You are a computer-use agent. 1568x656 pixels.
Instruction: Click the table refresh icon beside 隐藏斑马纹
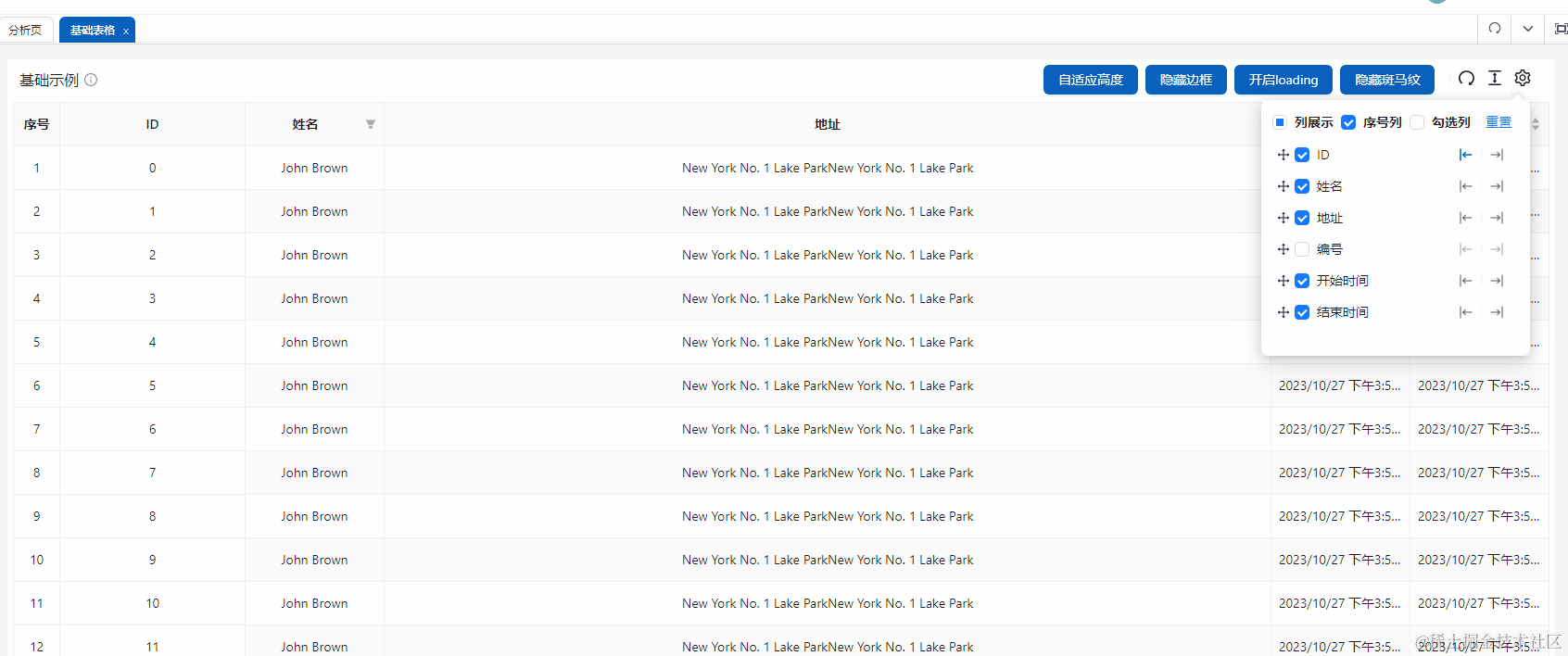[1466, 79]
